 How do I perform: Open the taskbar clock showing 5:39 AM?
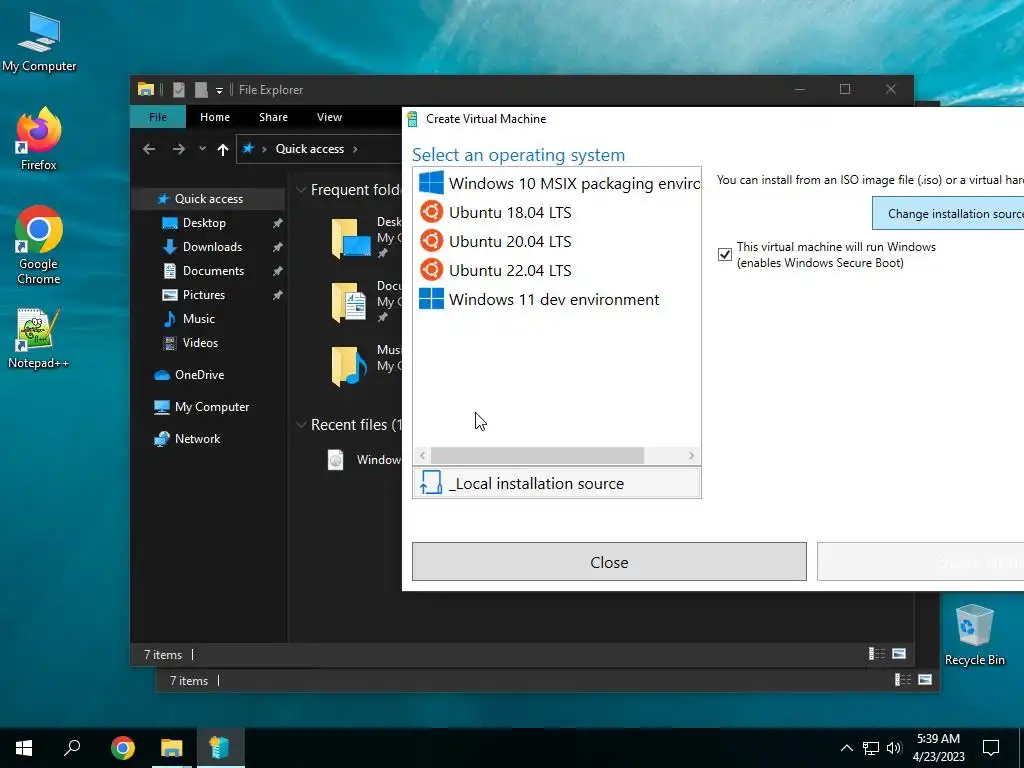coord(938,748)
